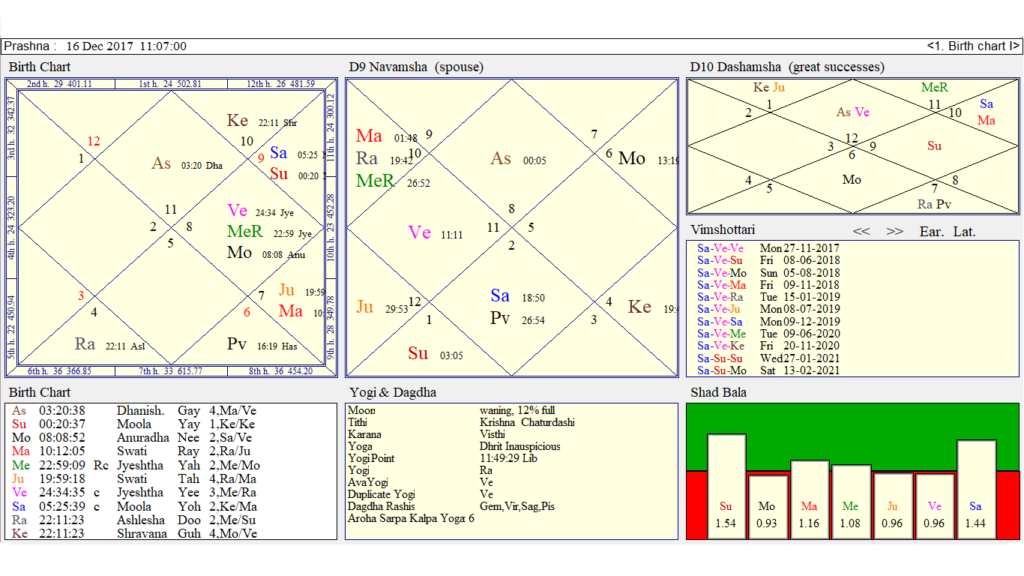Click the Mo bar in Shad Bala

pos(767,507)
